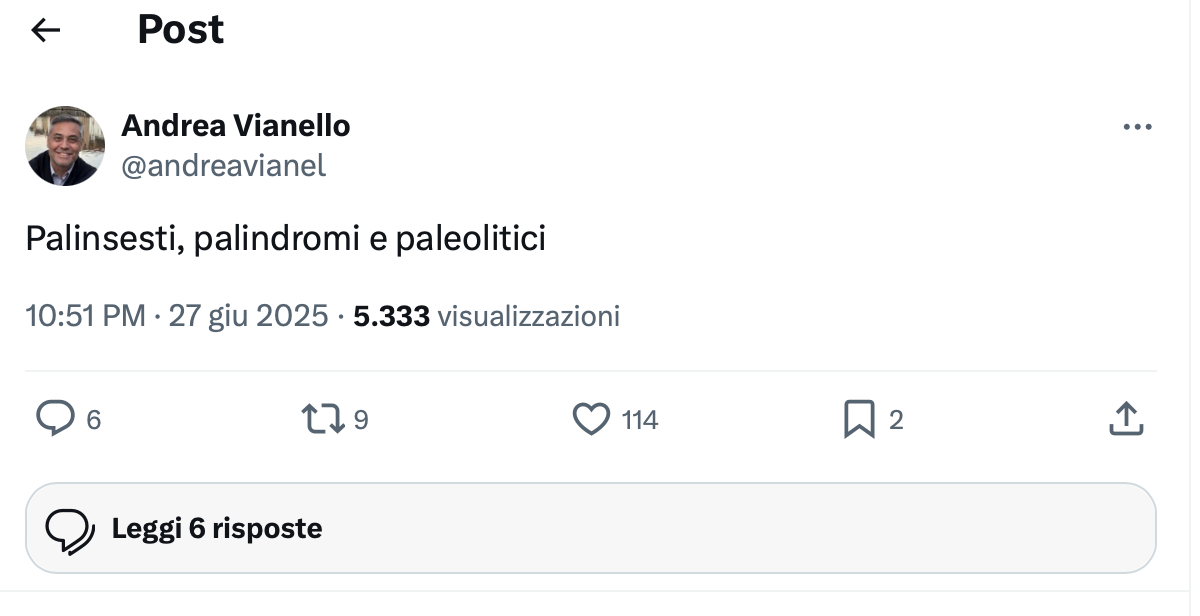Screen dimensions: 1200x616
Task: Click the reply speech bubble icon
Action: [55, 419]
